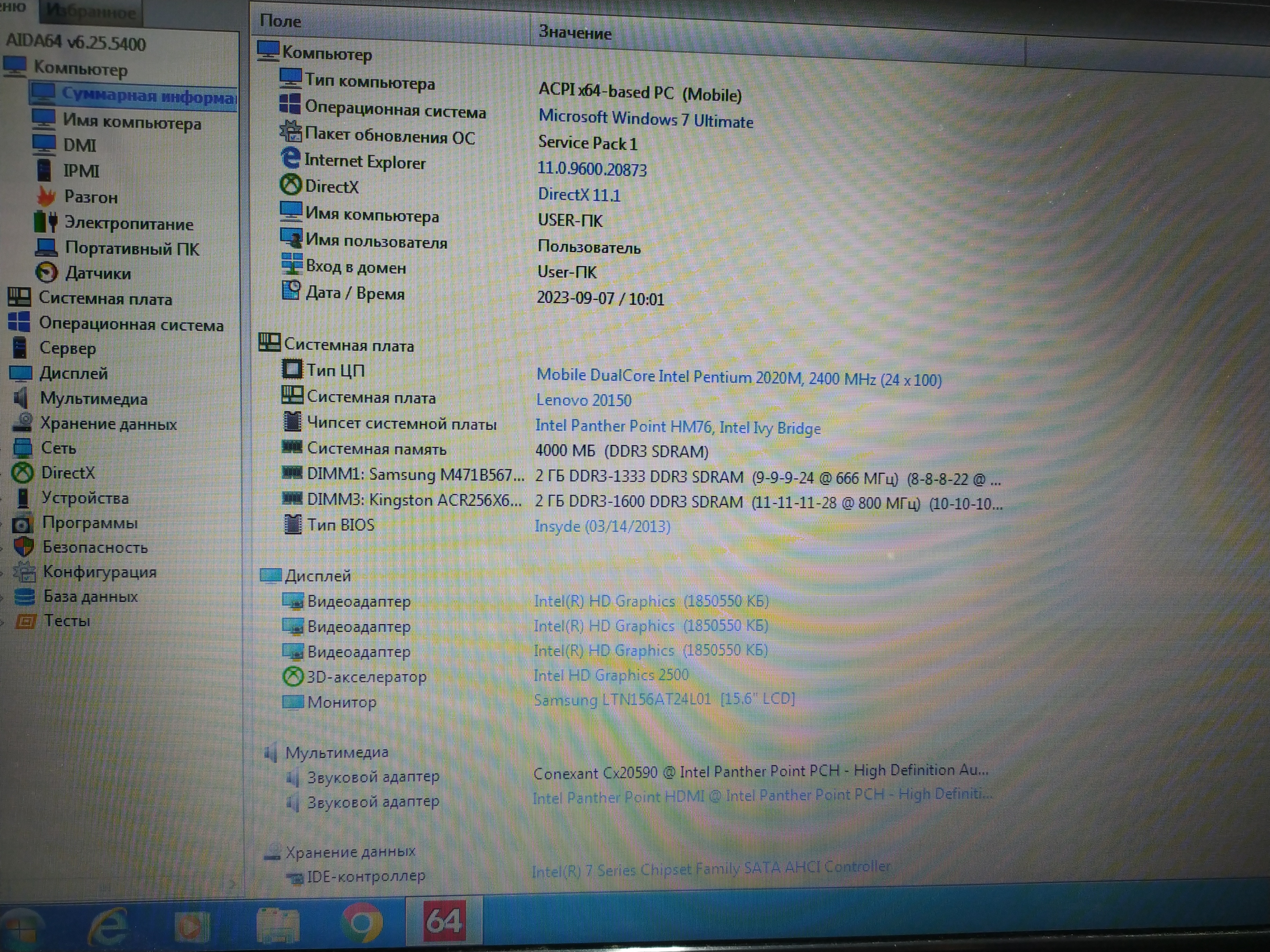This screenshot has width=1270, height=952.
Task: Click the Сервер tower icon
Action: 20,347
